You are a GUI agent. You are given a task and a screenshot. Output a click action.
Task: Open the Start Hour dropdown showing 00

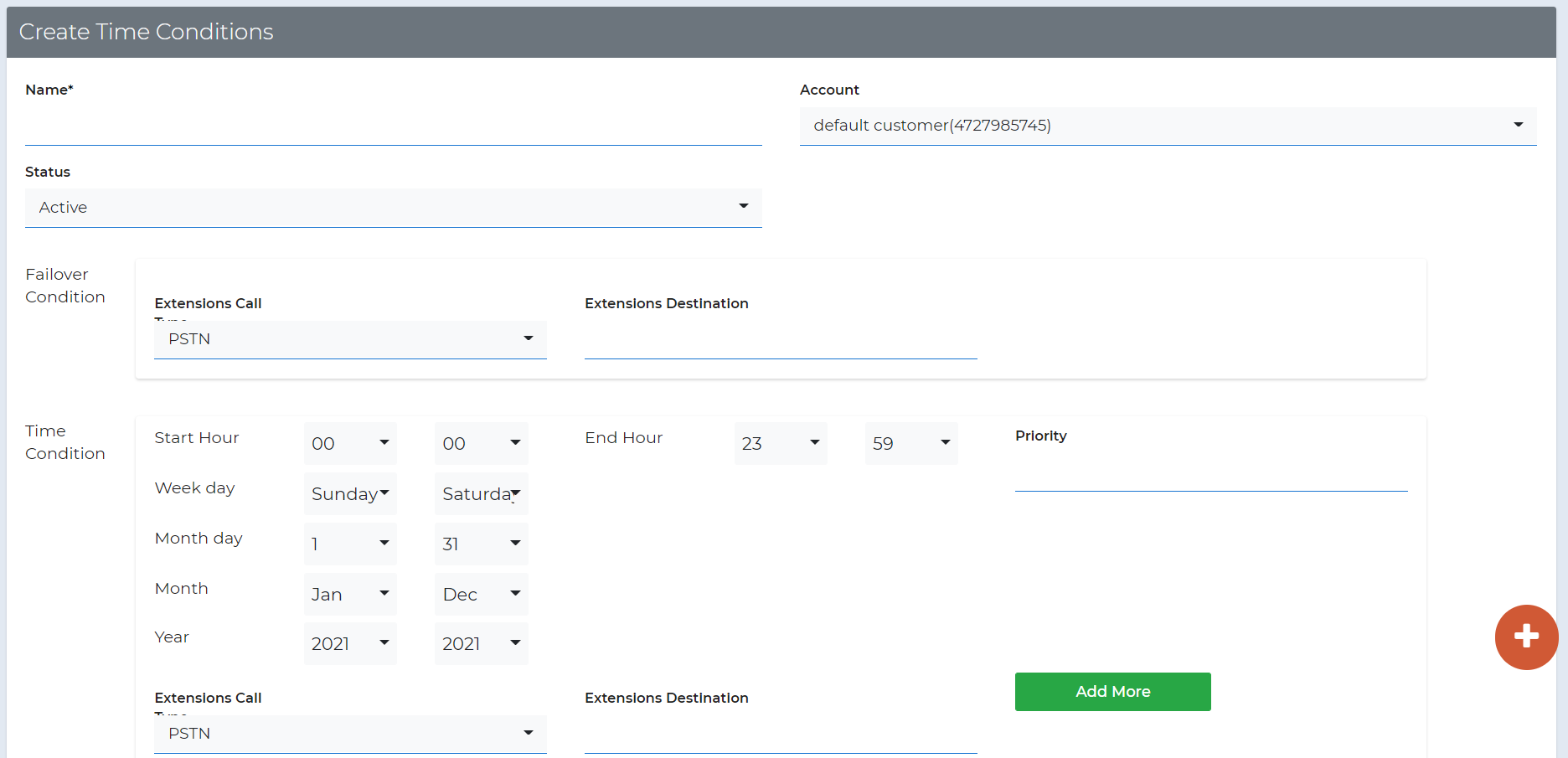(x=350, y=443)
